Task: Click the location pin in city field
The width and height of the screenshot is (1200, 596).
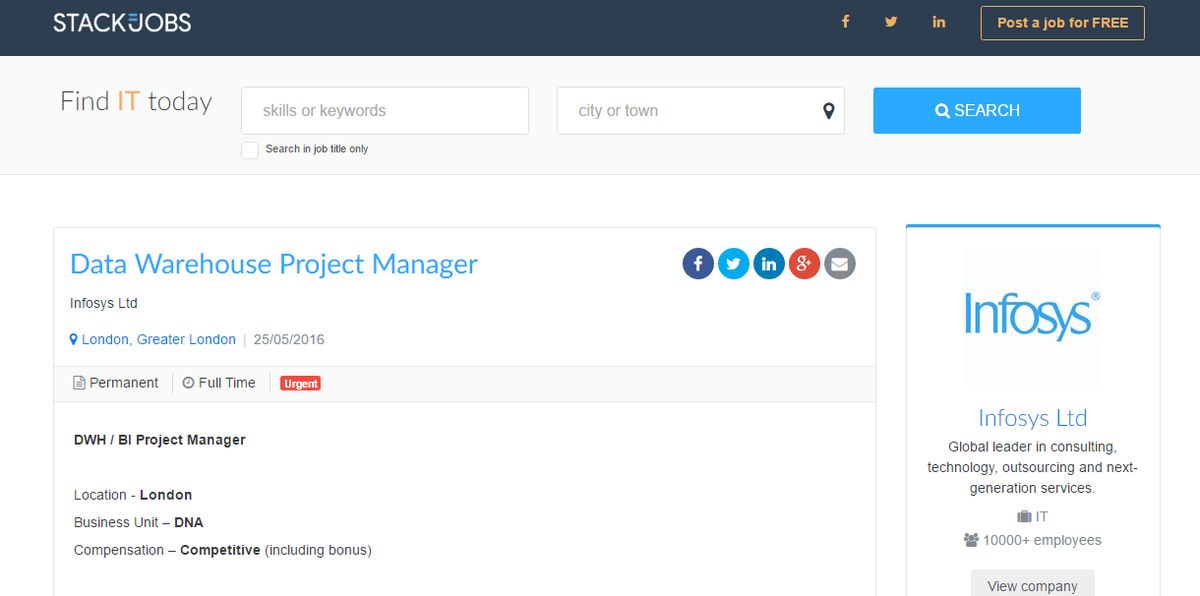Action: click(827, 111)
